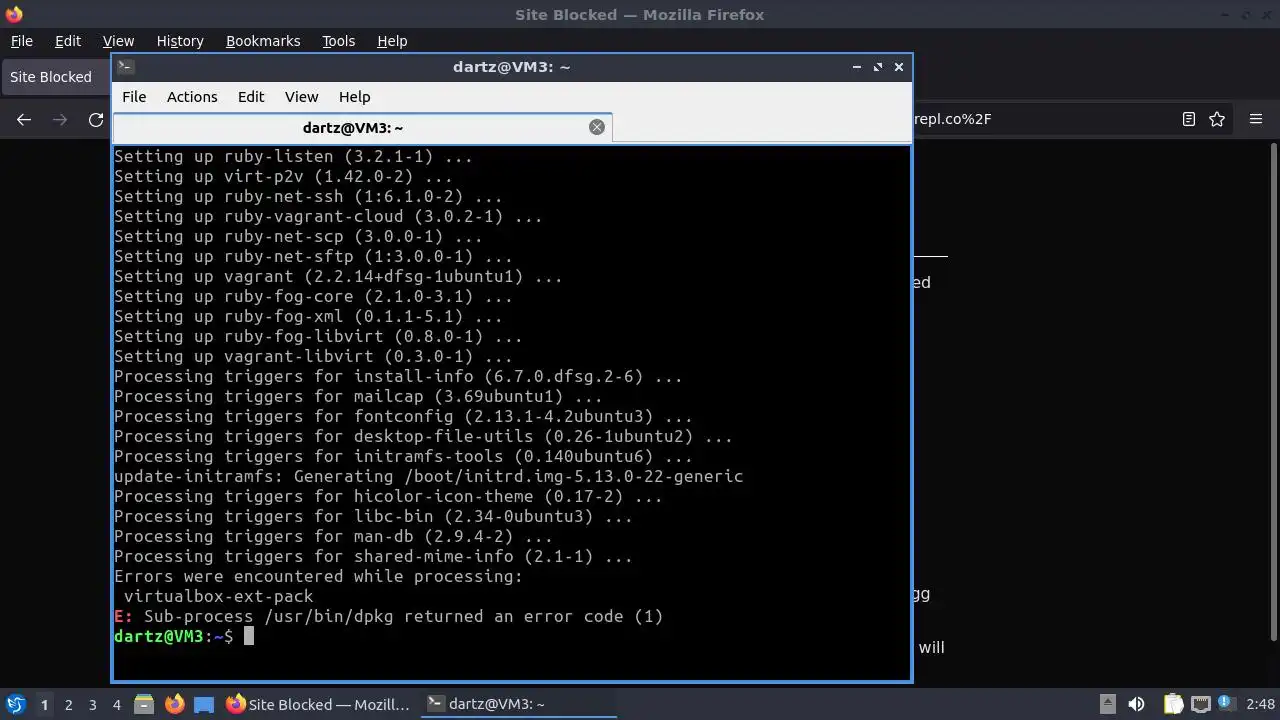
Task: Open the network connection tray icon
Action: [x=1200, y=704]
